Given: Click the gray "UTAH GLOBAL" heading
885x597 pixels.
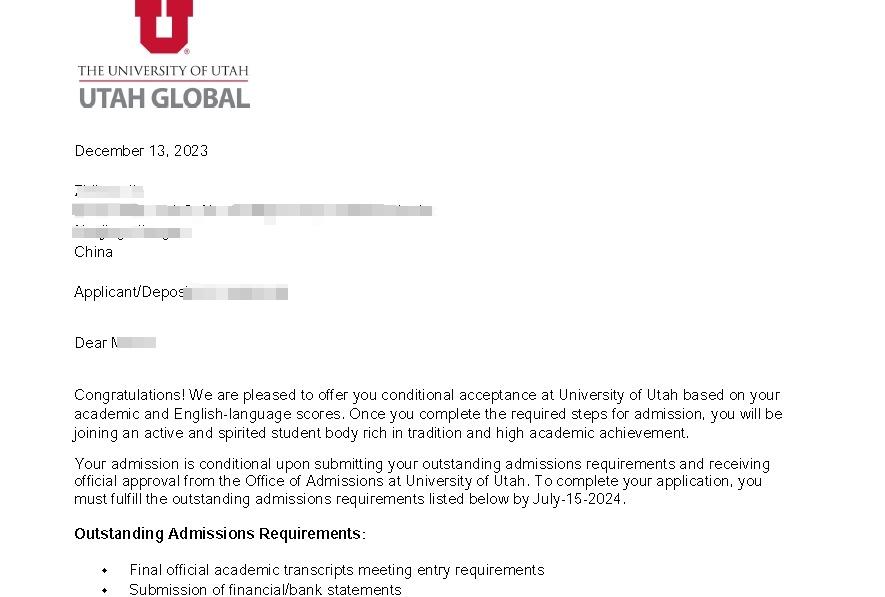Looking at the screenshot, I should 164,98.
